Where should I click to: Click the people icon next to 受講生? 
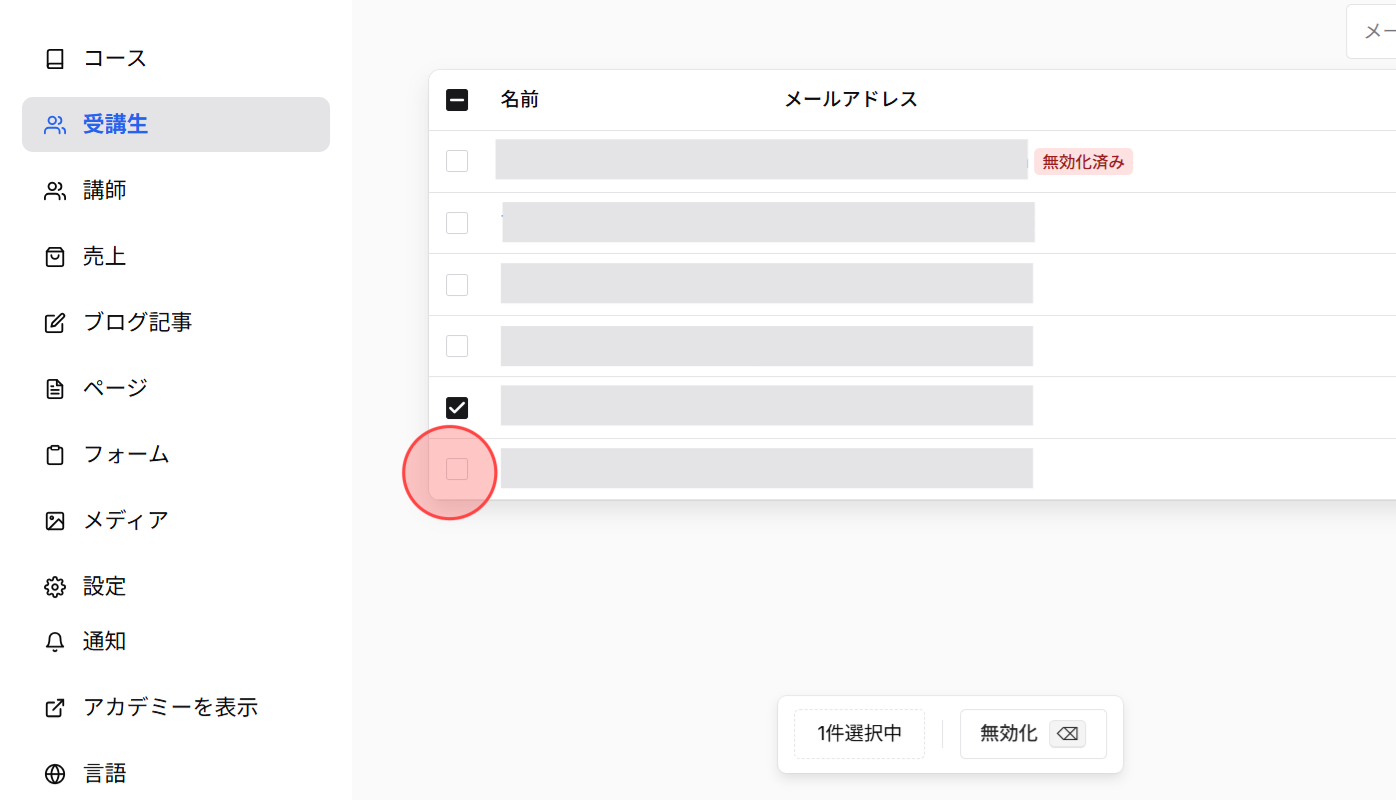(55, 124)
